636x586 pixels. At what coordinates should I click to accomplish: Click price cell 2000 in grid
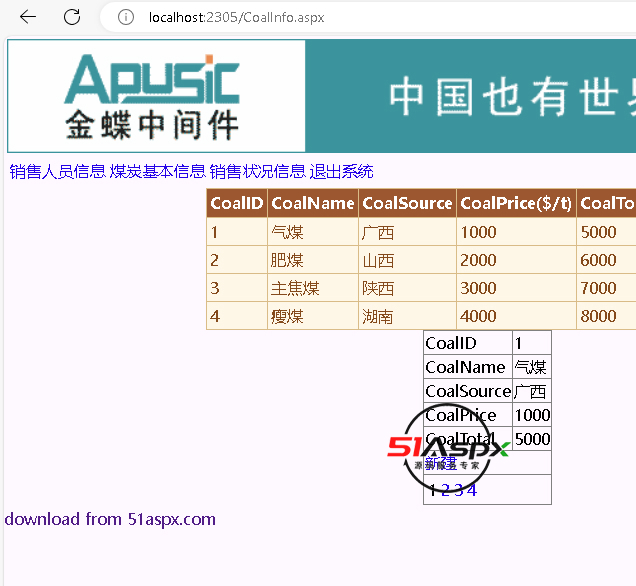pos(516,260)
